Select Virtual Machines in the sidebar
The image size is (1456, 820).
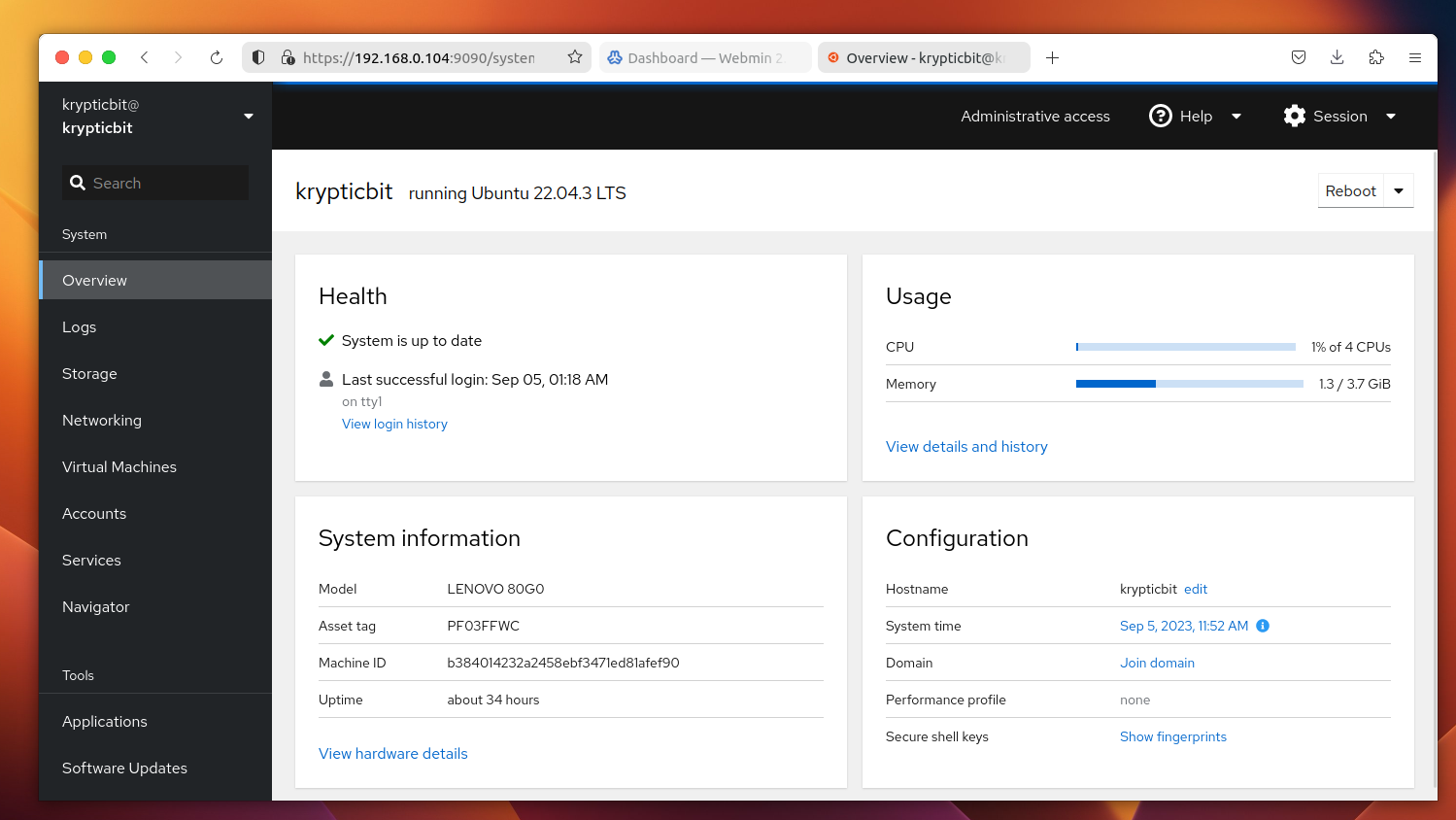[119, 467]
